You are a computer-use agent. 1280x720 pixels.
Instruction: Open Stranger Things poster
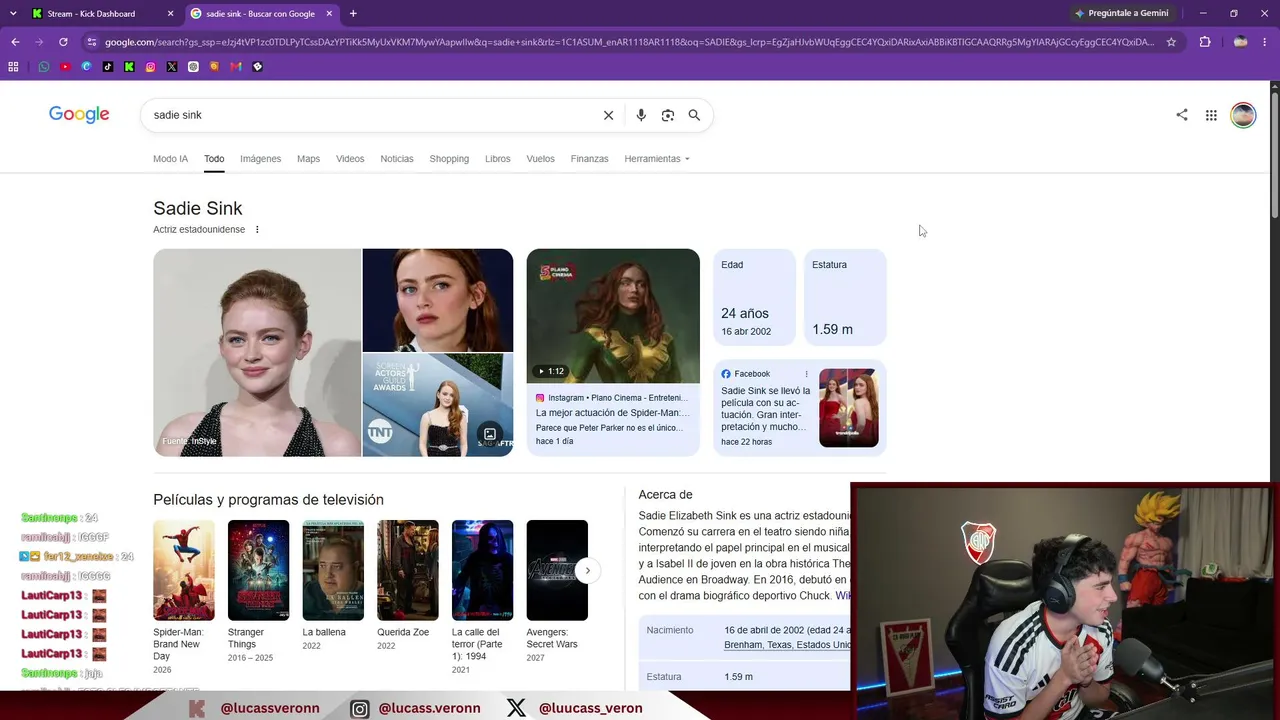(258, 570)
